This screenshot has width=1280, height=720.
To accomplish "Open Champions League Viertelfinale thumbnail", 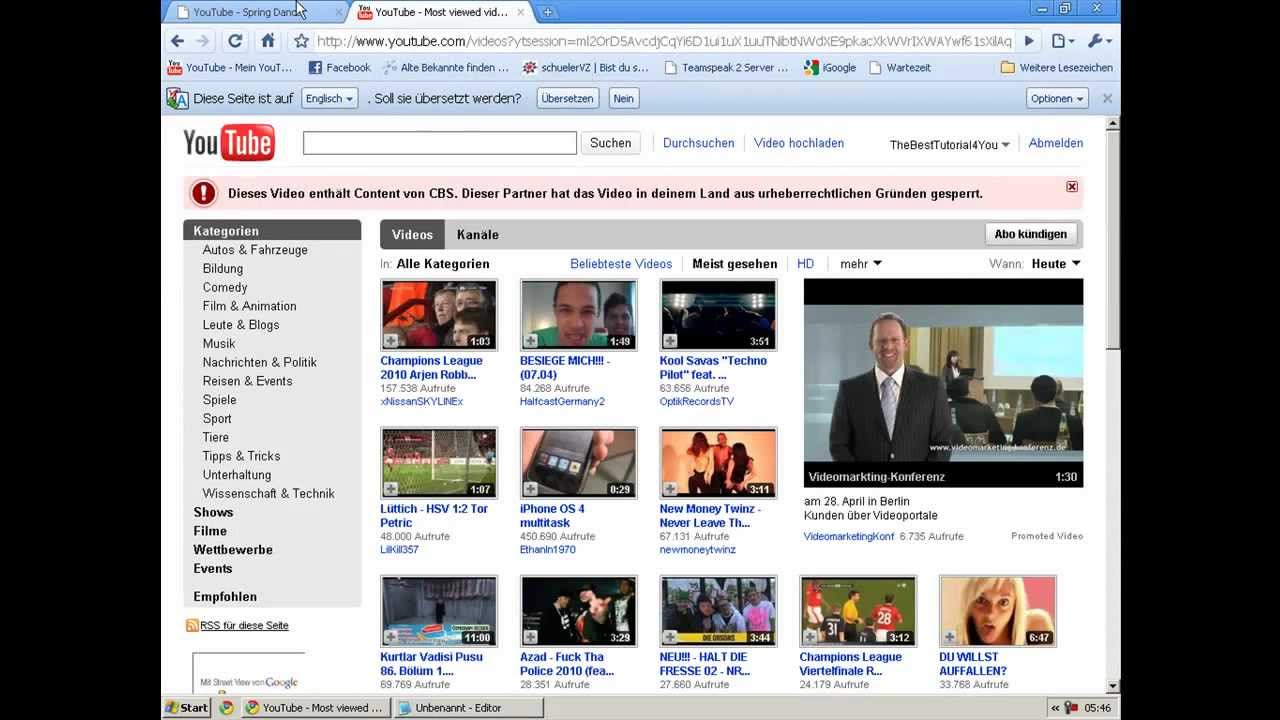I will [x=858, y=611].
